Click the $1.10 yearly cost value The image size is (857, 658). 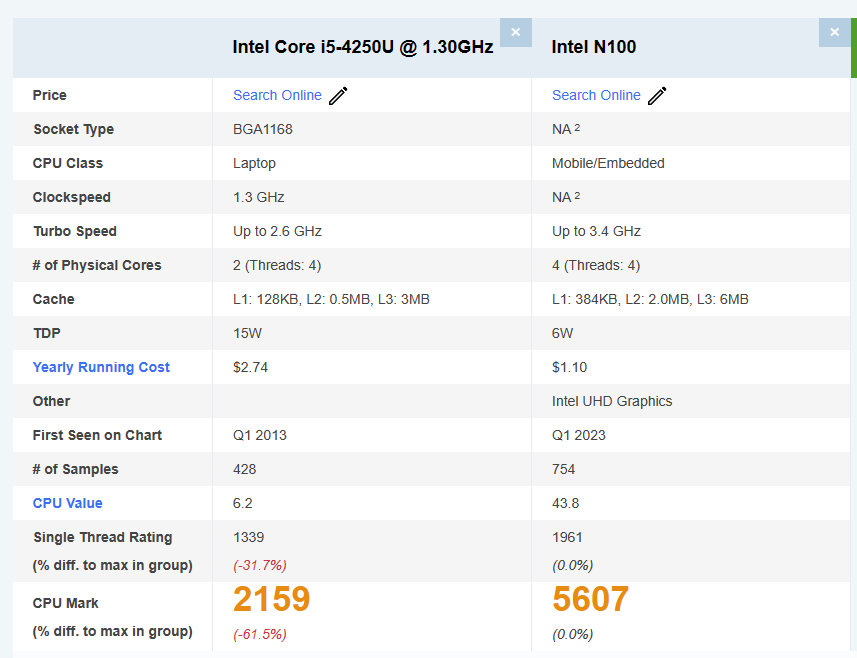pos(569,367)
